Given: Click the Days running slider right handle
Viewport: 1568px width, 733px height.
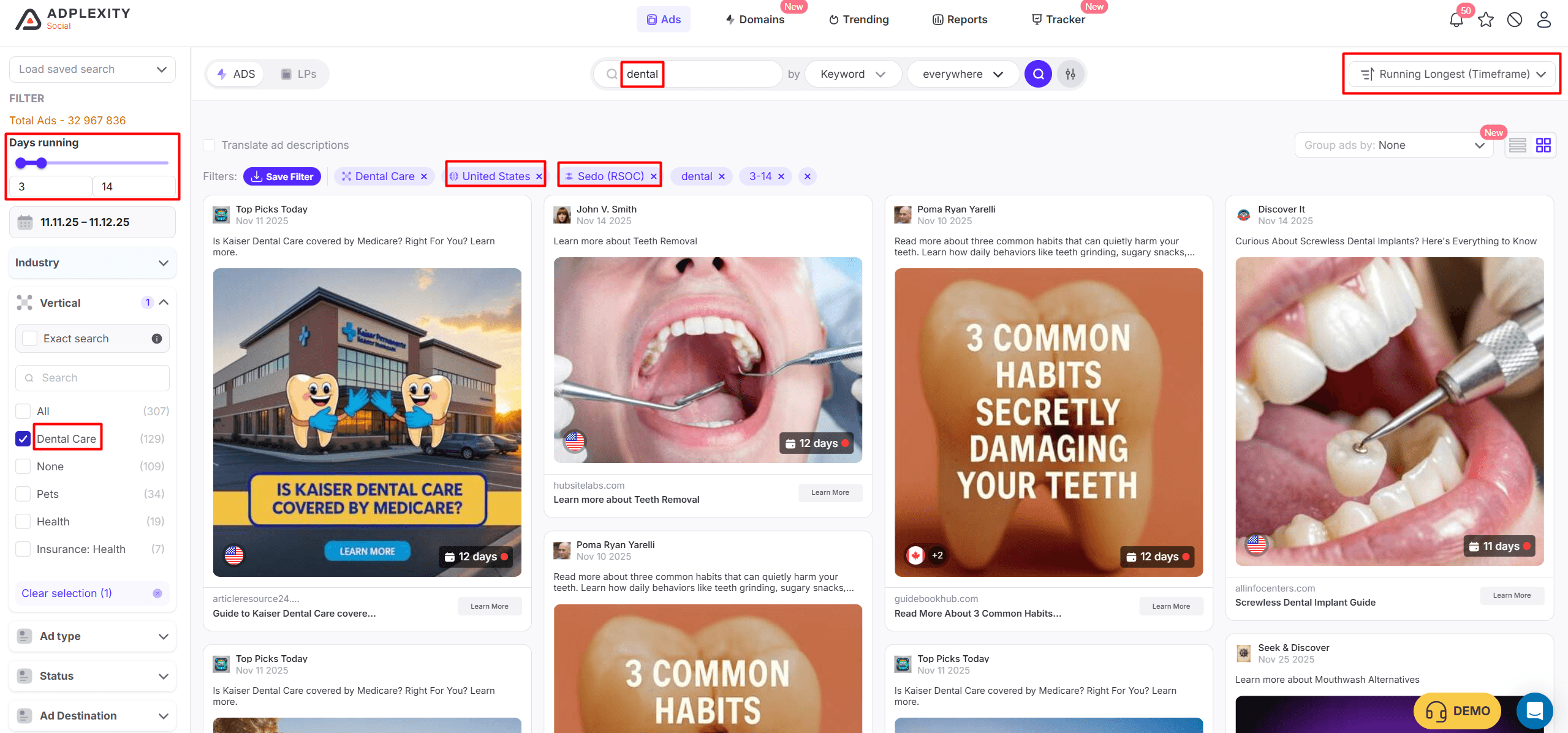Looking at the screenshot, I should click(42, 163).
